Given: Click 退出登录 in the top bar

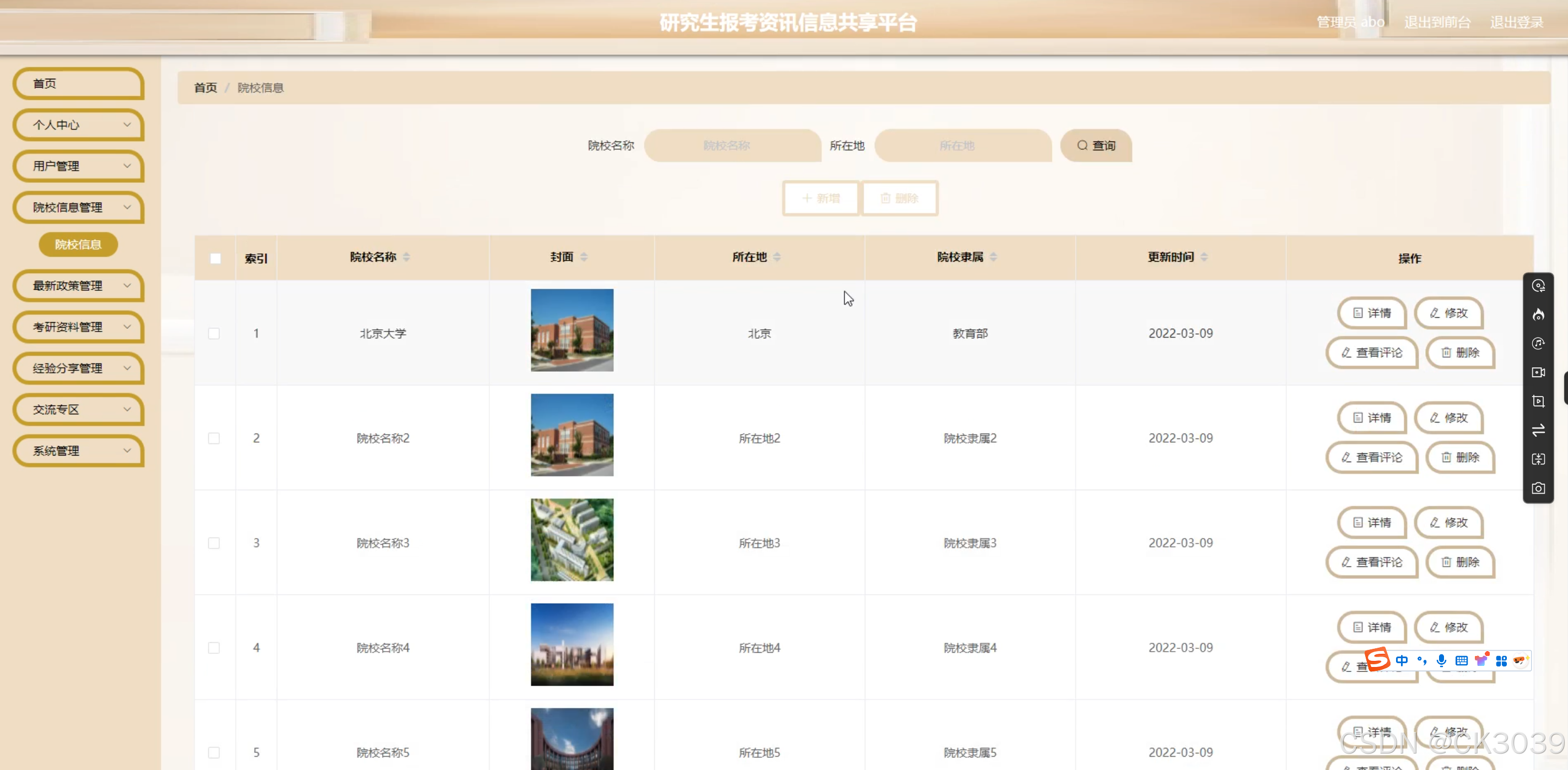Looking at the screenshot, I should pos(1516,23).
